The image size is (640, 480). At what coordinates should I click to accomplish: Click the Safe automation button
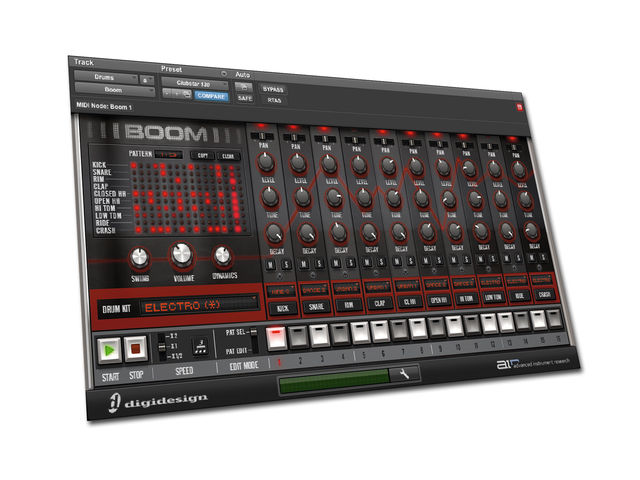[244, 98]
